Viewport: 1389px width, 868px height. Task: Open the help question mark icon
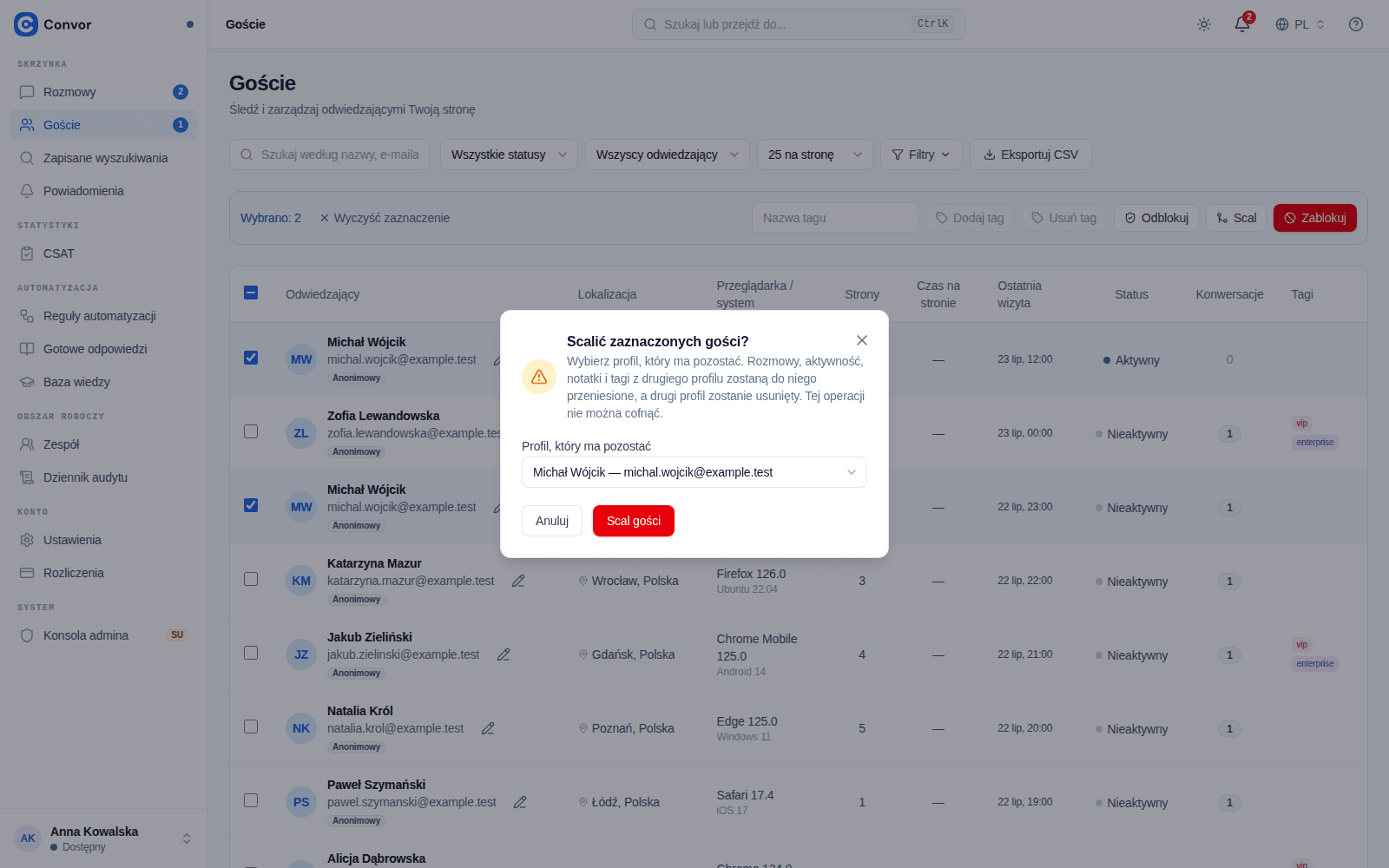pos(1356,24)
